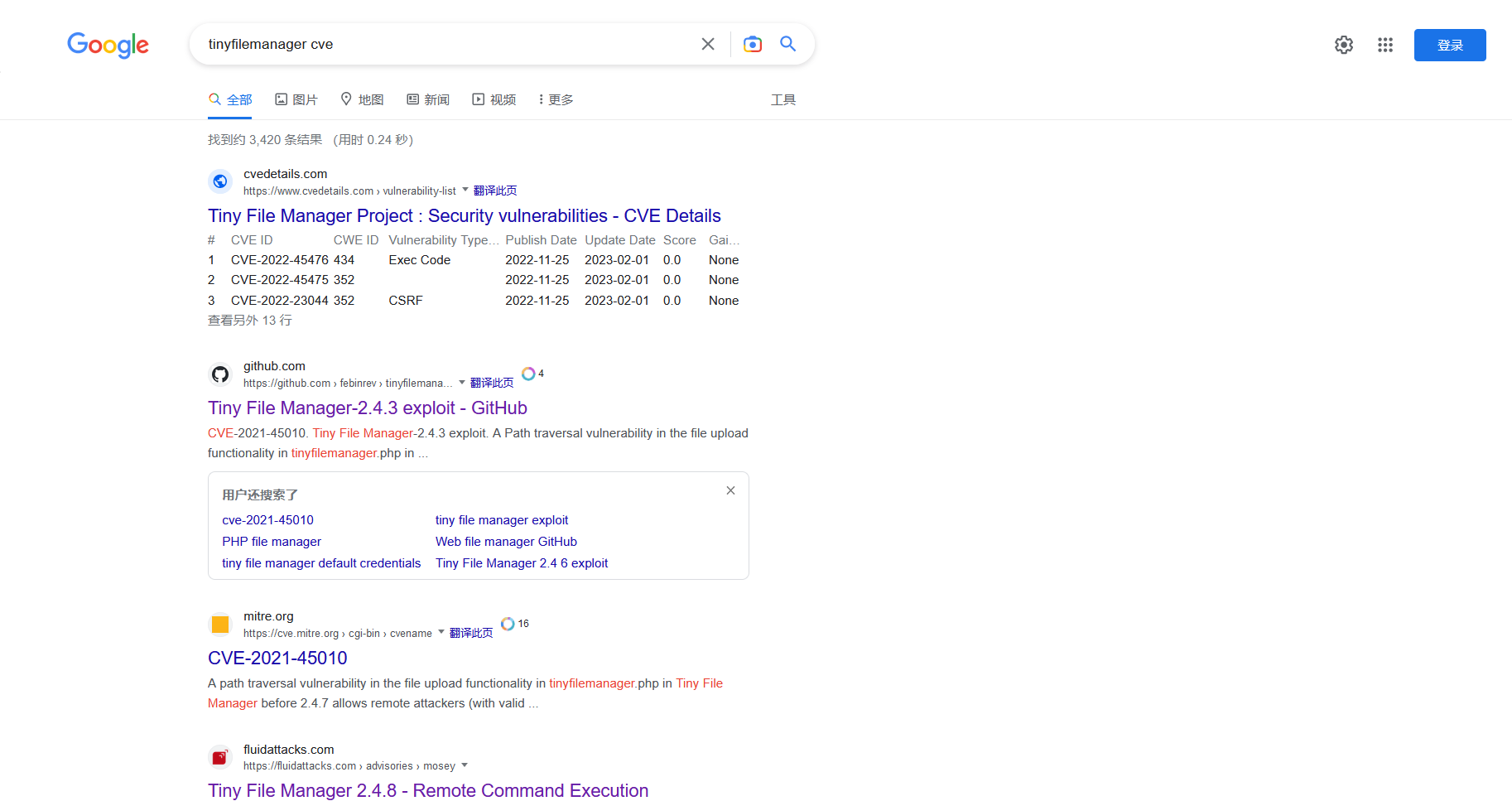This screenshot has height=801, width=1512.
Task: Click the 找到约 3,420 条结果 stats text
Action: point(265,140)
